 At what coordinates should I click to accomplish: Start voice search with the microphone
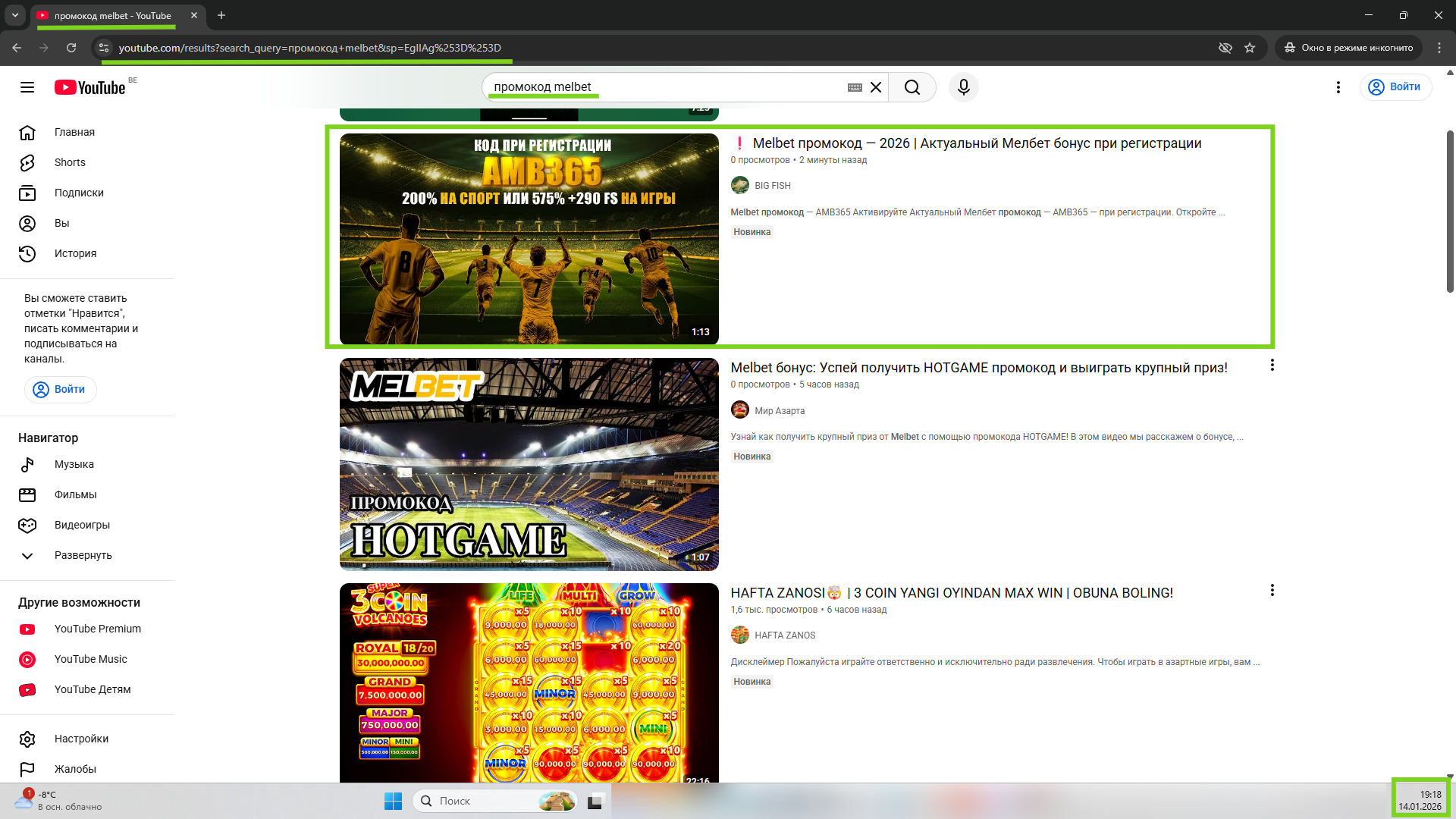click(964, 87)
